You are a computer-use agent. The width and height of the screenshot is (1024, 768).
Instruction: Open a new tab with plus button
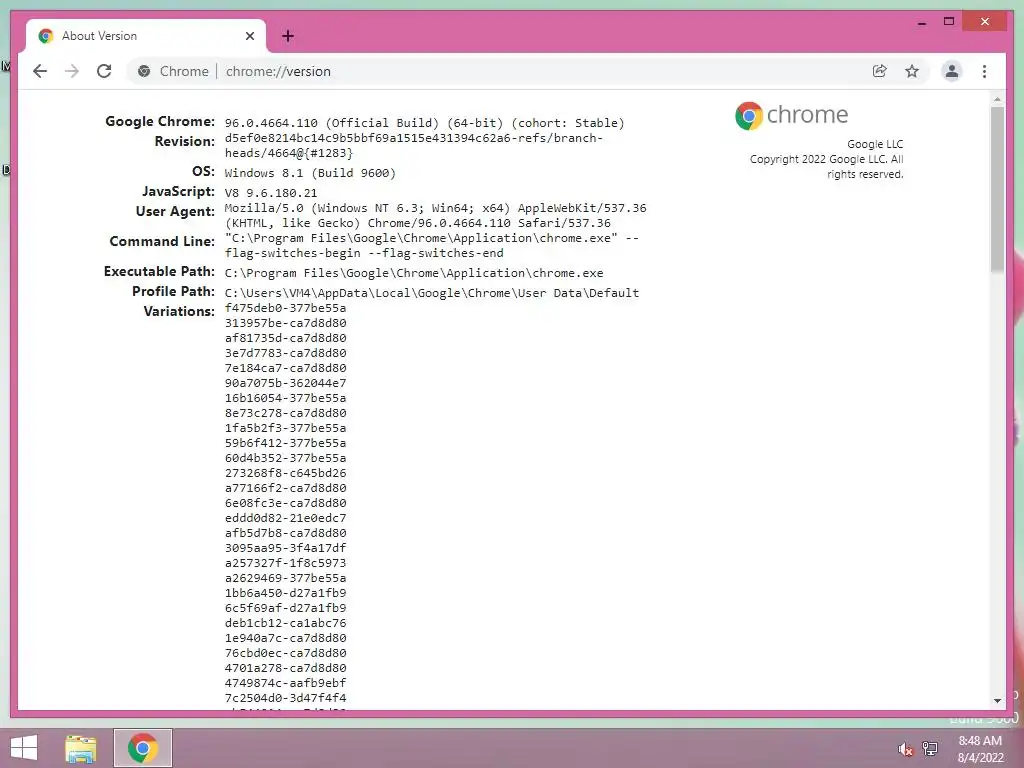288,36
